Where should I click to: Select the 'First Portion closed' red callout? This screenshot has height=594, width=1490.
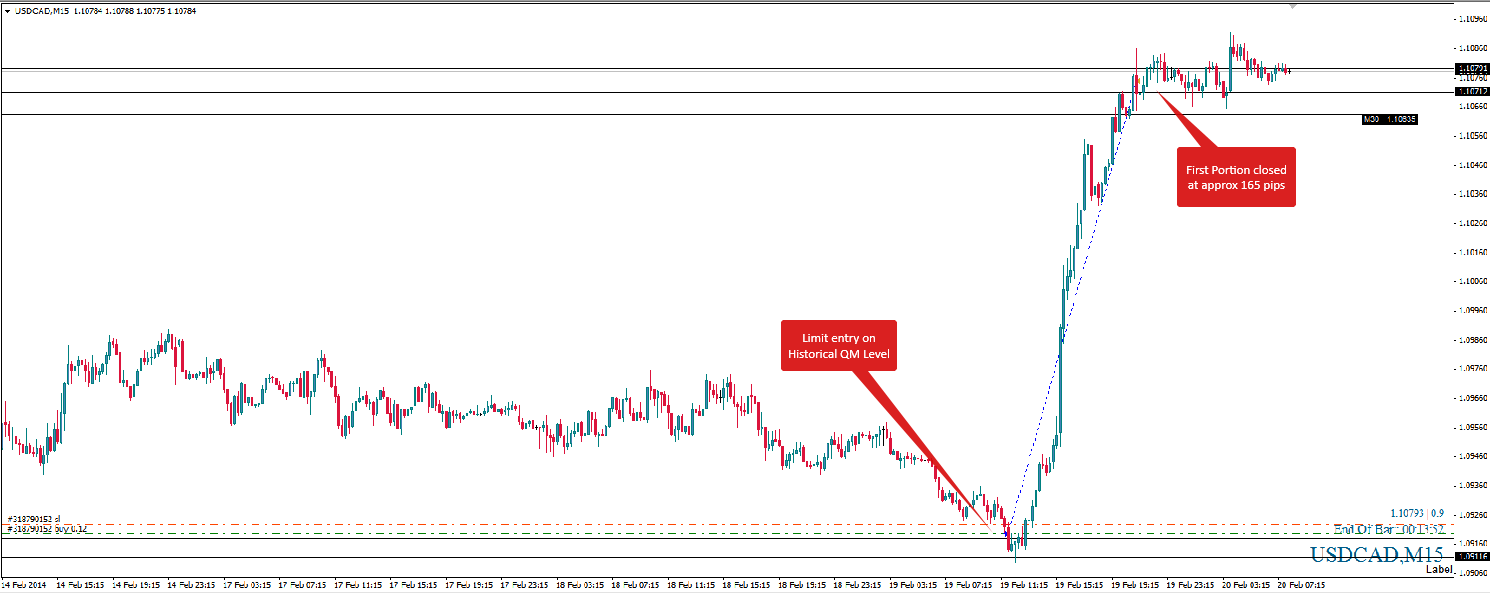tap(1236, 177)
